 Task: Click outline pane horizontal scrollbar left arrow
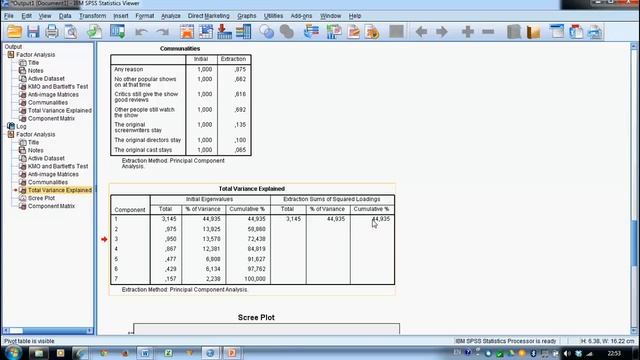click(6, 331)
